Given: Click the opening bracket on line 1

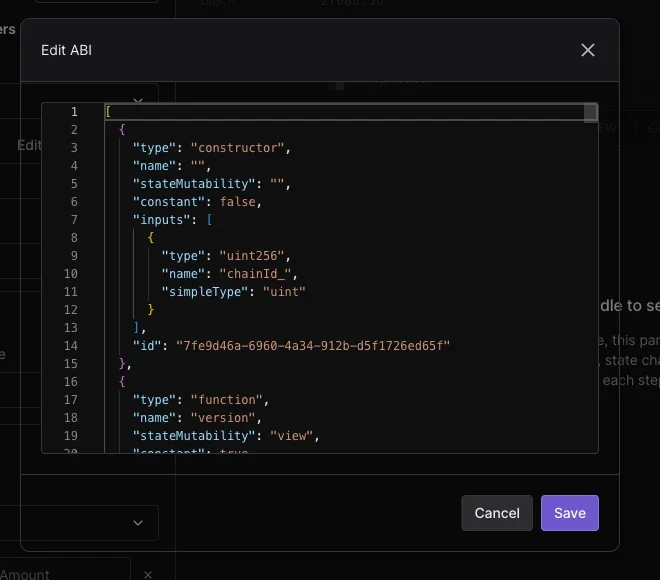Looking at the screenshot, I should [x=108, y=112].
